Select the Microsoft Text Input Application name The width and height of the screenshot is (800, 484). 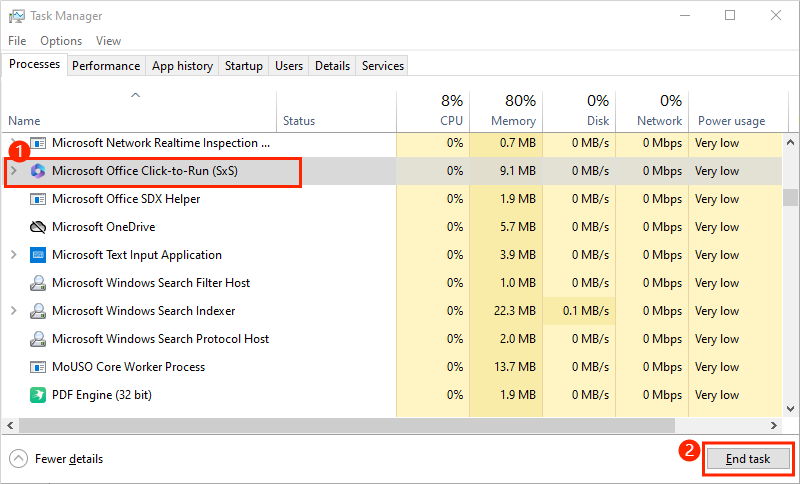point(137,255)
